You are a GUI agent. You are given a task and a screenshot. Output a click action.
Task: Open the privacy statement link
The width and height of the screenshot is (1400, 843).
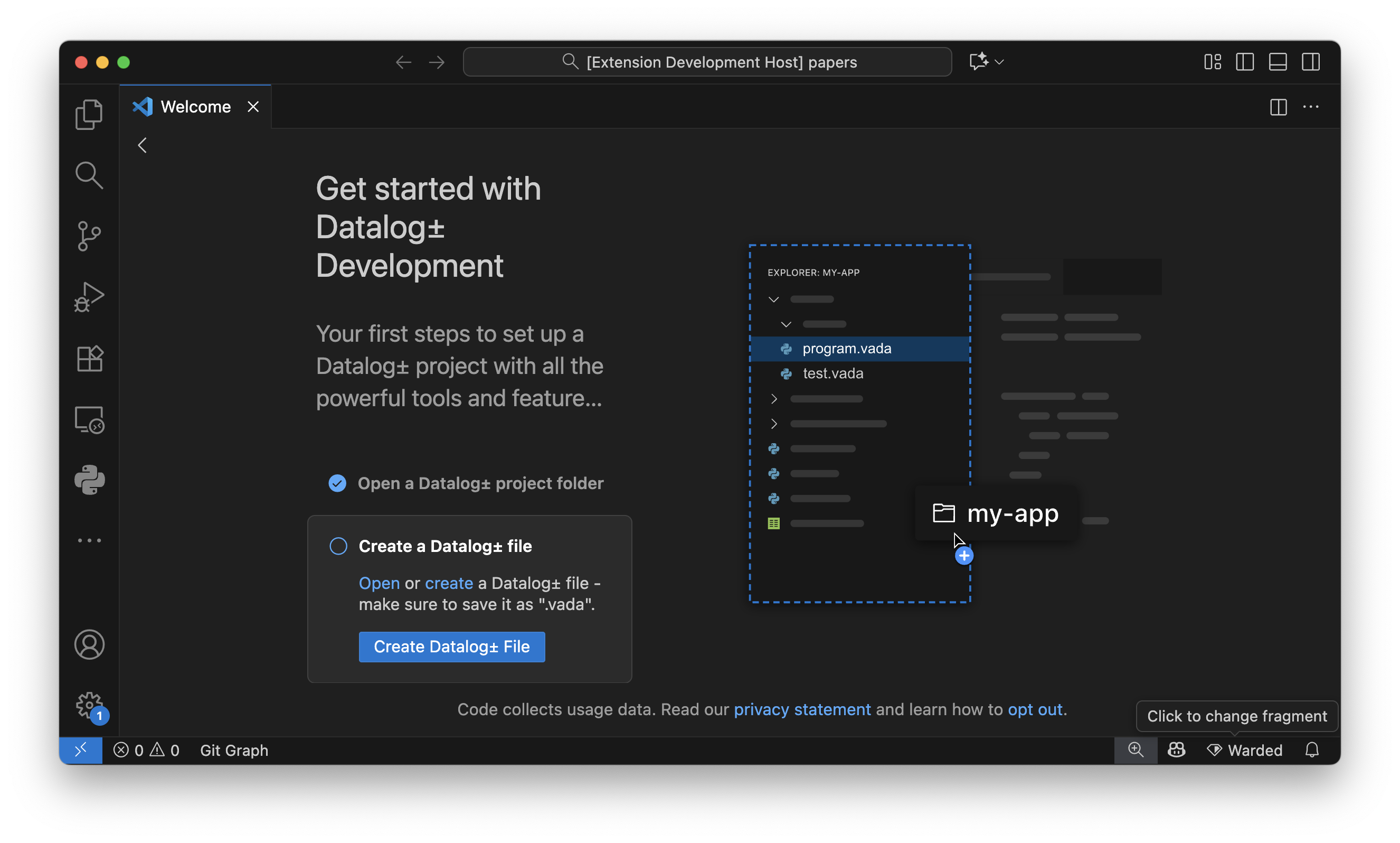coord(802,709)
